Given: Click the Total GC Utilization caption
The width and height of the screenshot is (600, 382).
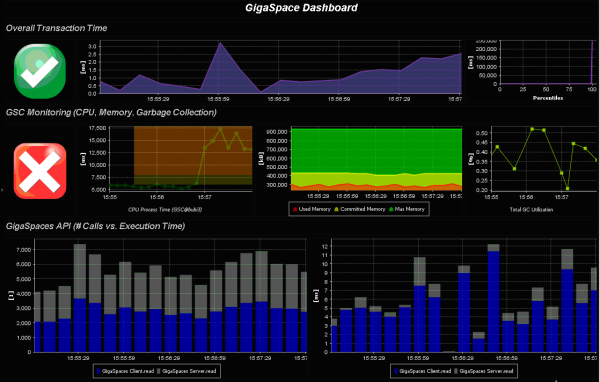Looking at the screenshot, I should point(531,209).
